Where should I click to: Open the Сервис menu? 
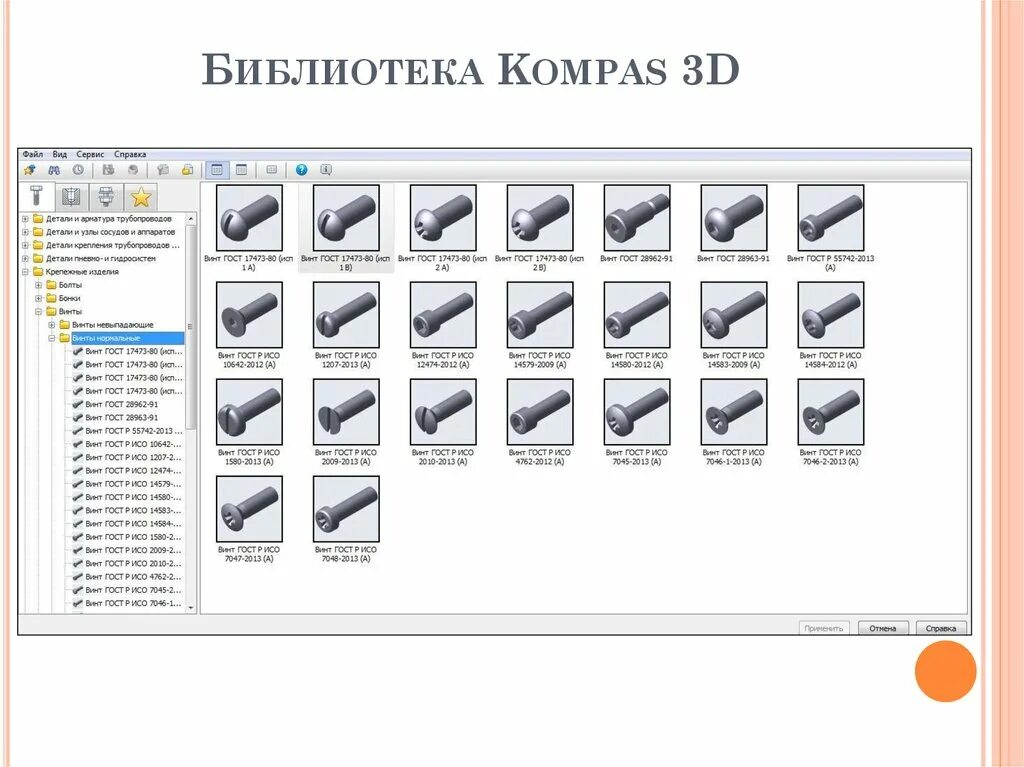coord(90,155)
